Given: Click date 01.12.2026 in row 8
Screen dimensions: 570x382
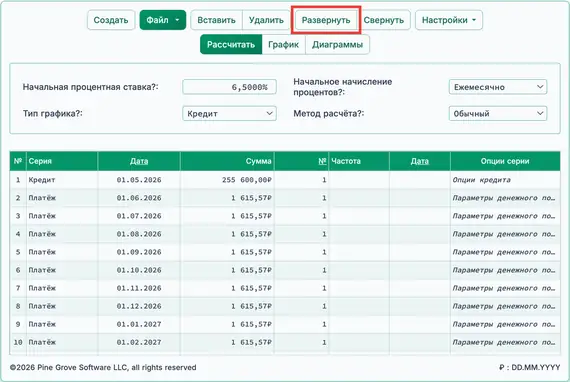Looking at the screenshot, I should [139, 306].
